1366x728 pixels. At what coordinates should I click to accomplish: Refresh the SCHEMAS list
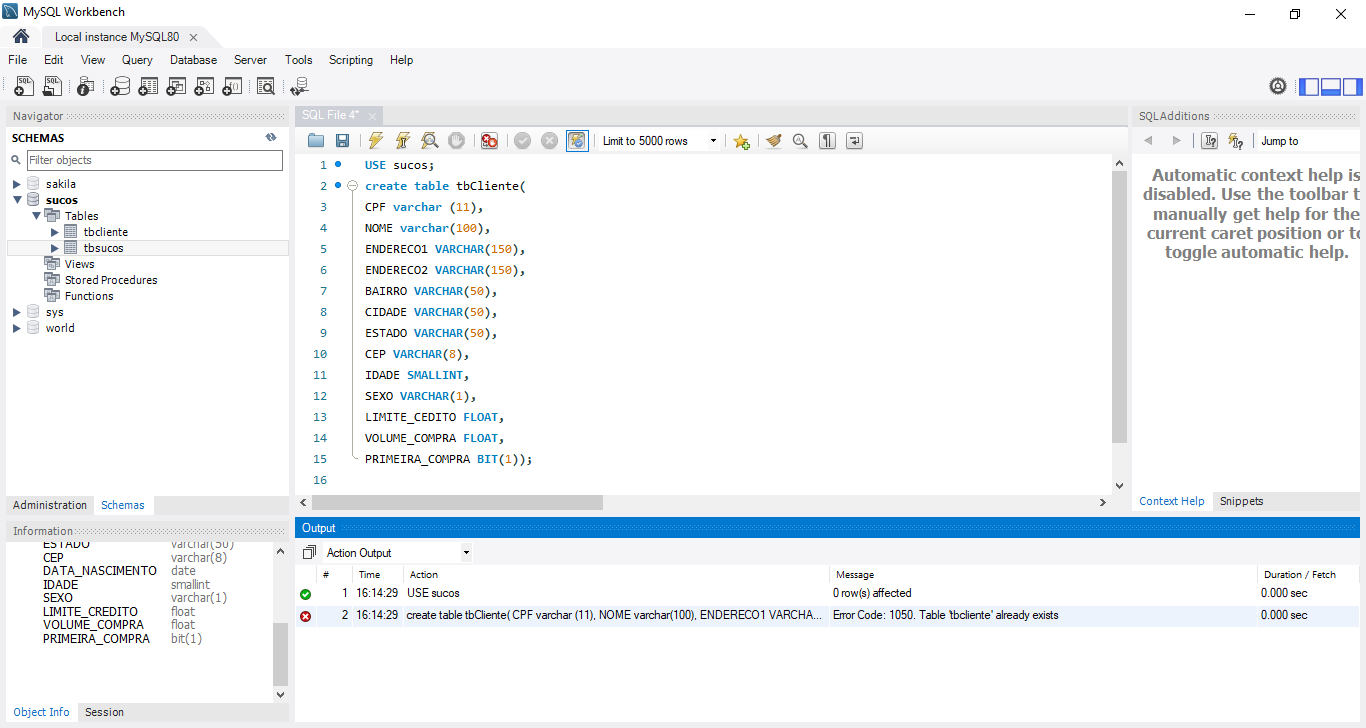pos(270,138)
